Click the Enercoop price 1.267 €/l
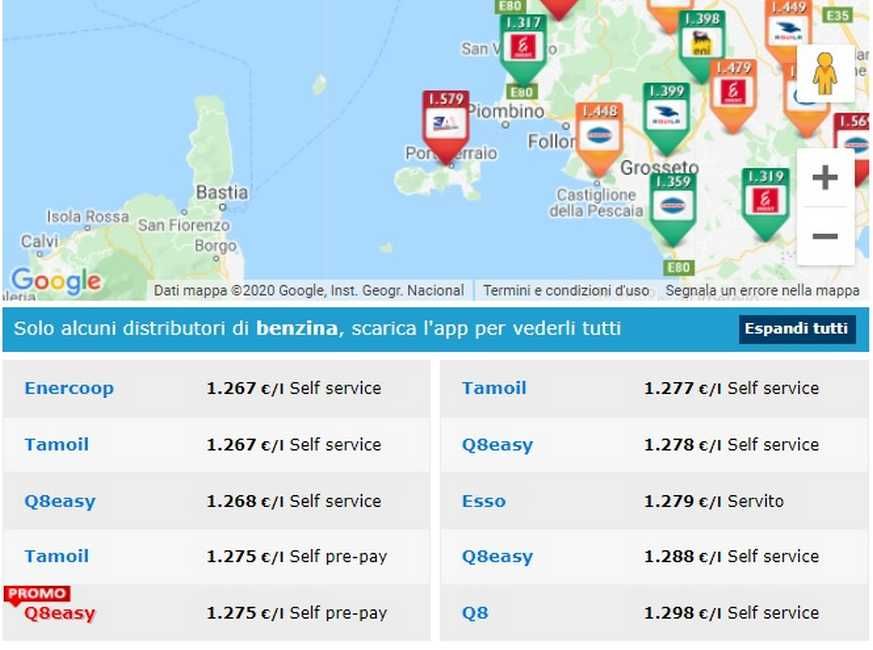The width and height of the screenshot is (873, 650). [x=245, y=388]
